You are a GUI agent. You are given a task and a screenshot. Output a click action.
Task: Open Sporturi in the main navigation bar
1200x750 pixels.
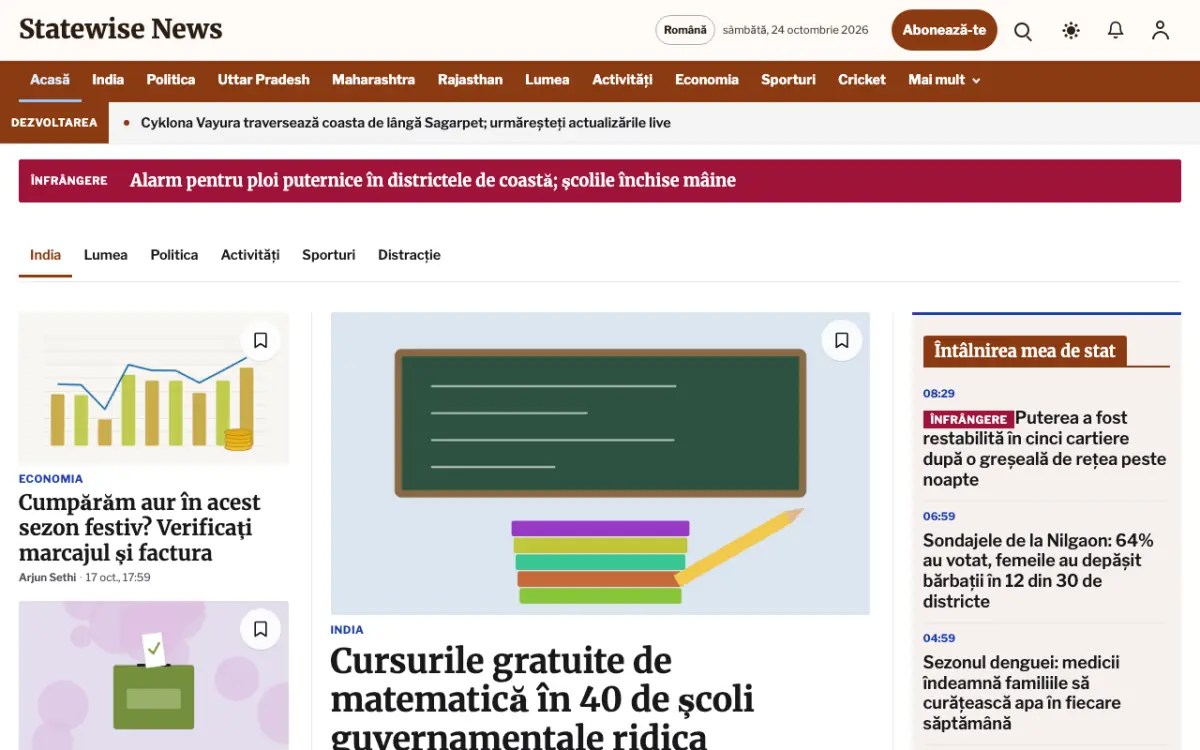click(x=789, y=80)
